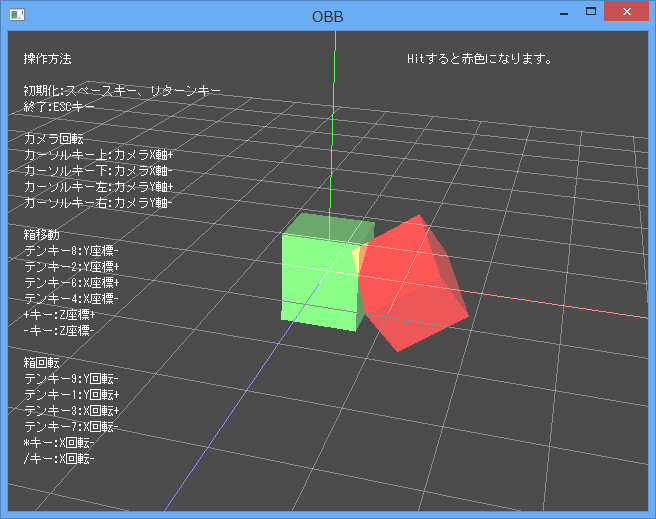Screen dimensions: 656x519
Task: Click the '+キー:Z座標+' line
Action: [x=59, y=314]
